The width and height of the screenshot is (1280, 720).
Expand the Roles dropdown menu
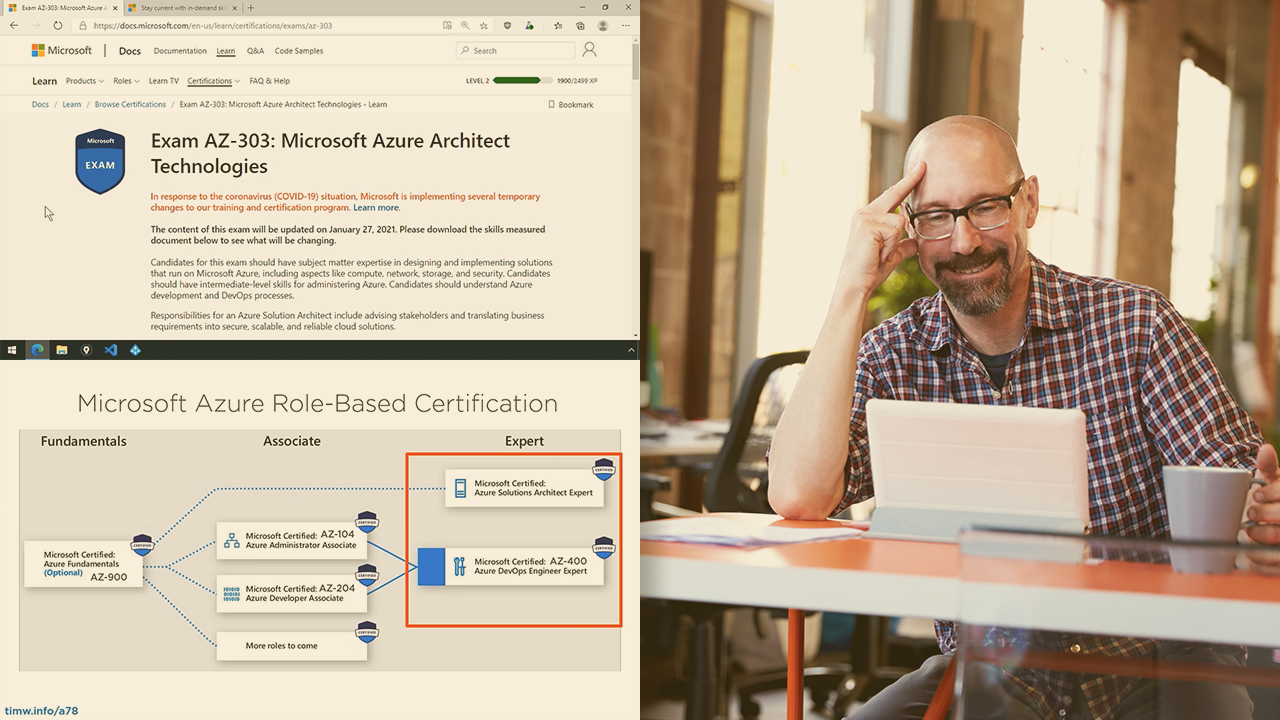coord(126,81)
